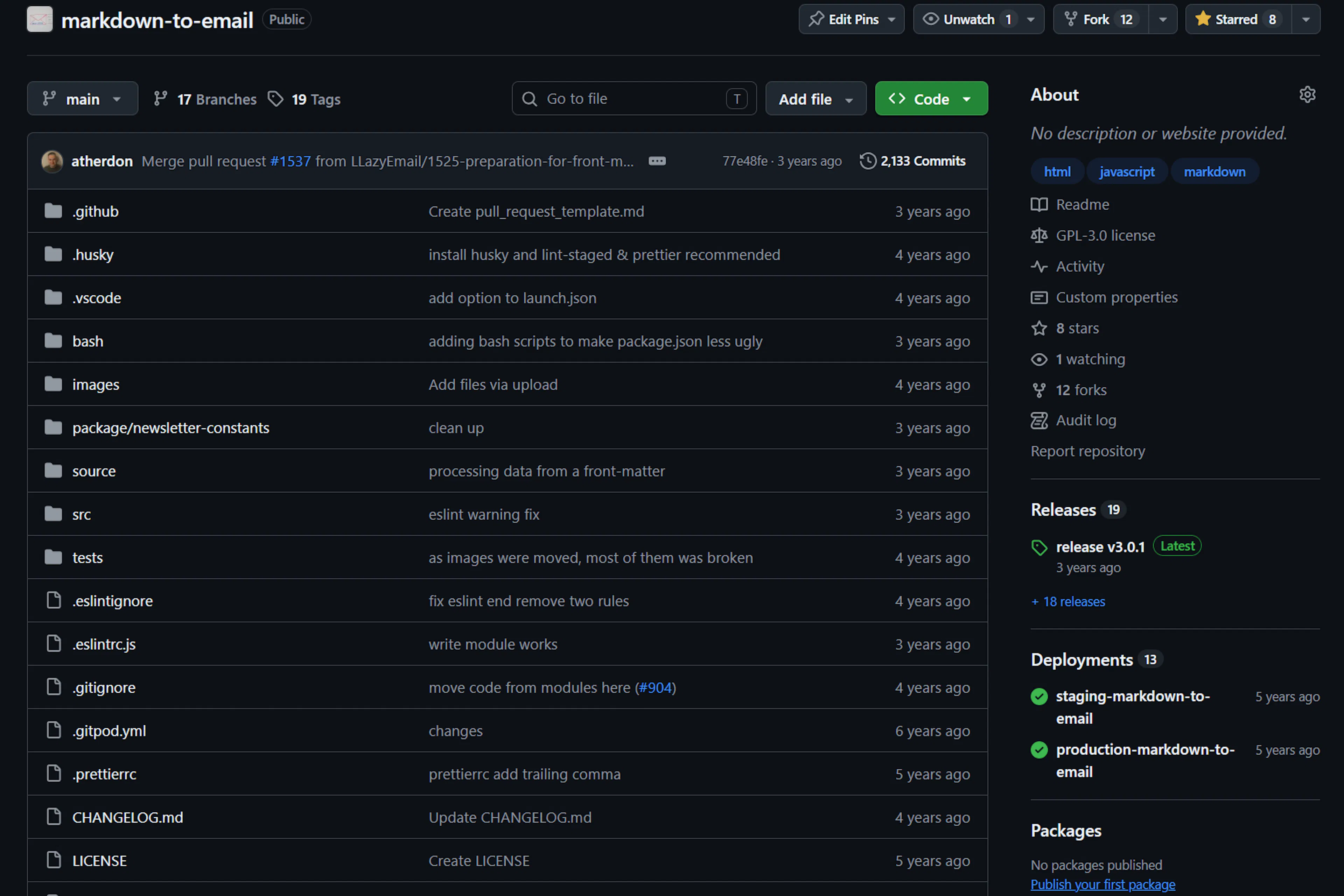
Task: Click the Activity pulse icon
Action: click(x=1039, y=266)
